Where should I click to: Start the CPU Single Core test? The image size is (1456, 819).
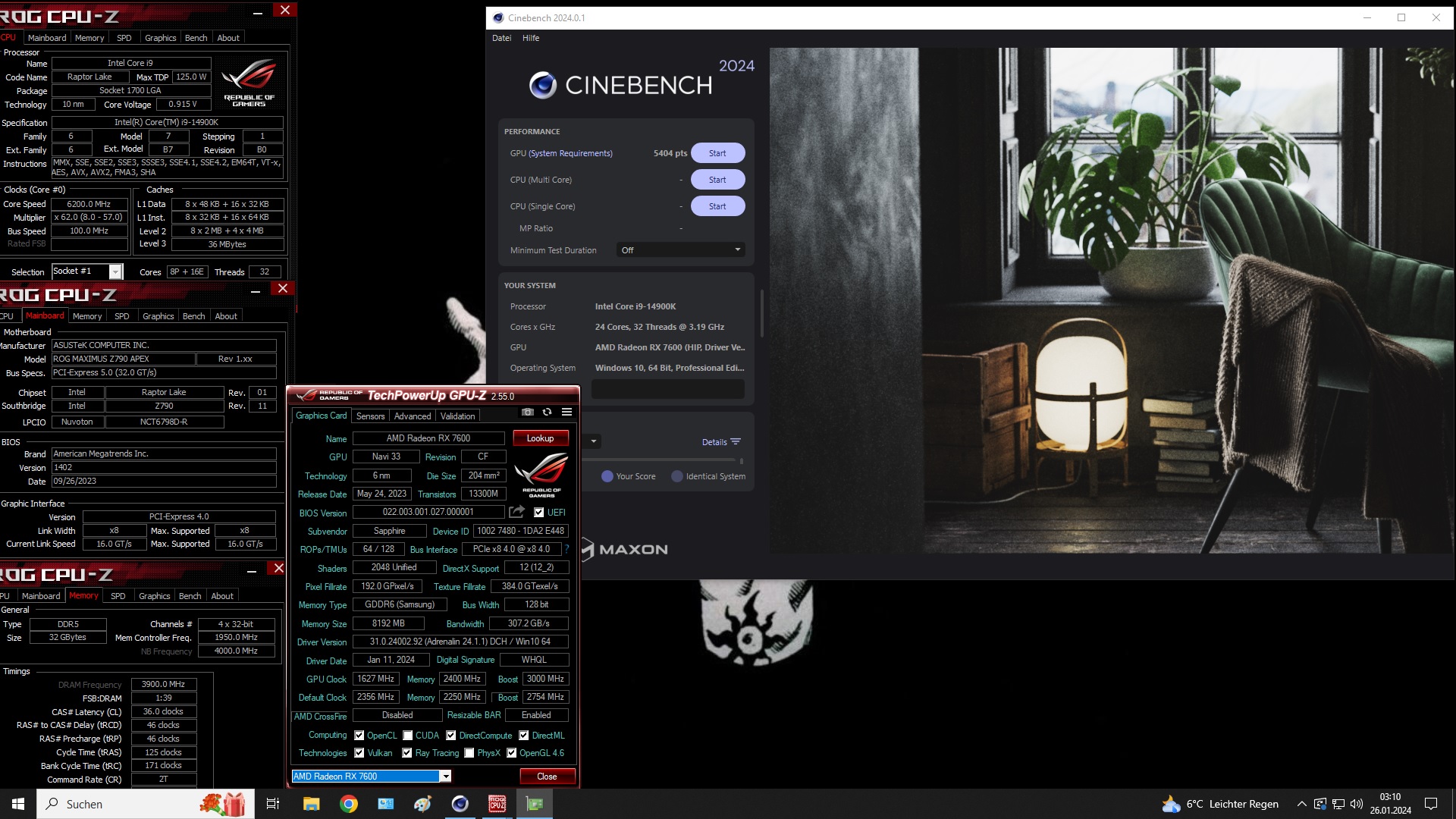(x=717, y=206)
